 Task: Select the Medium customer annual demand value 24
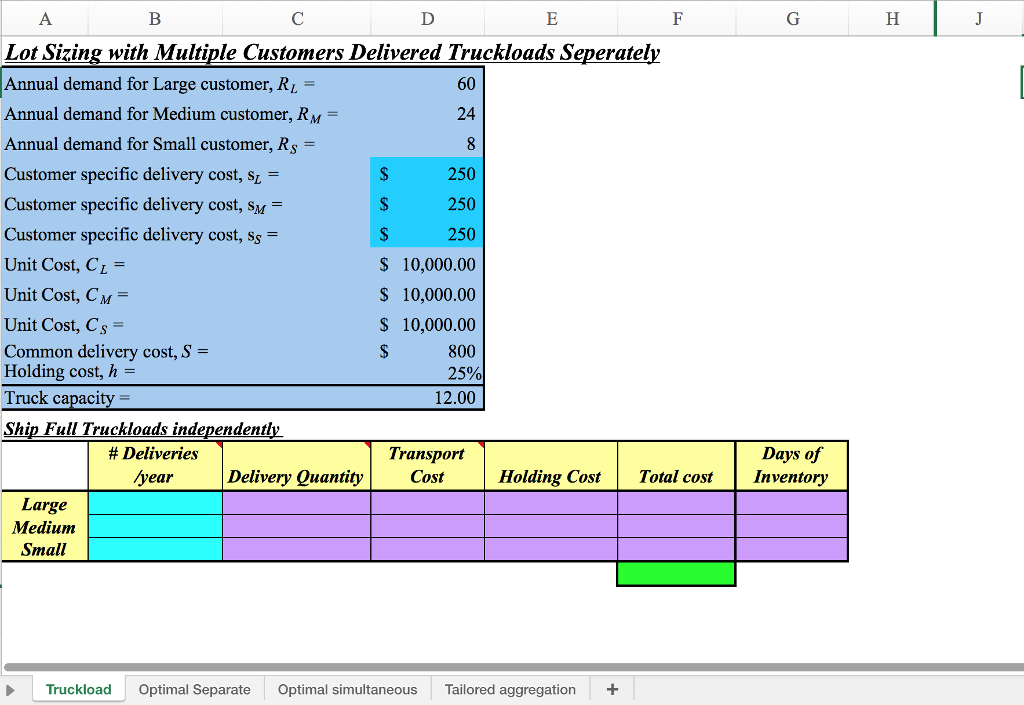tap(427, 114)
